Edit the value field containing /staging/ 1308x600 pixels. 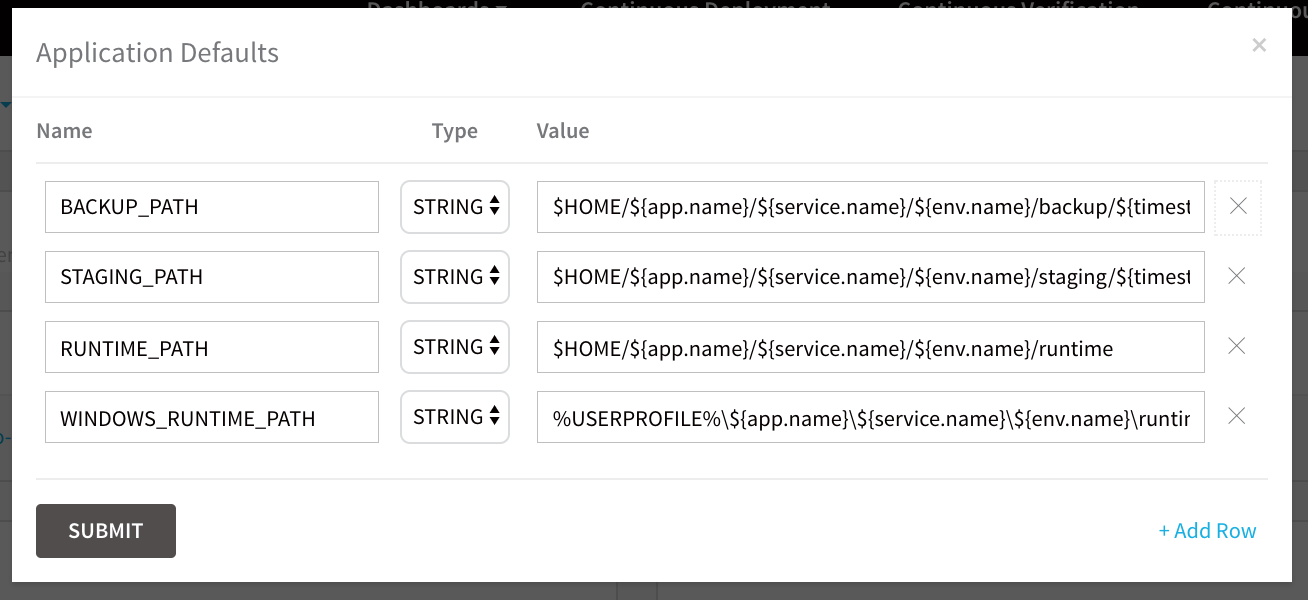pos(871,277)
